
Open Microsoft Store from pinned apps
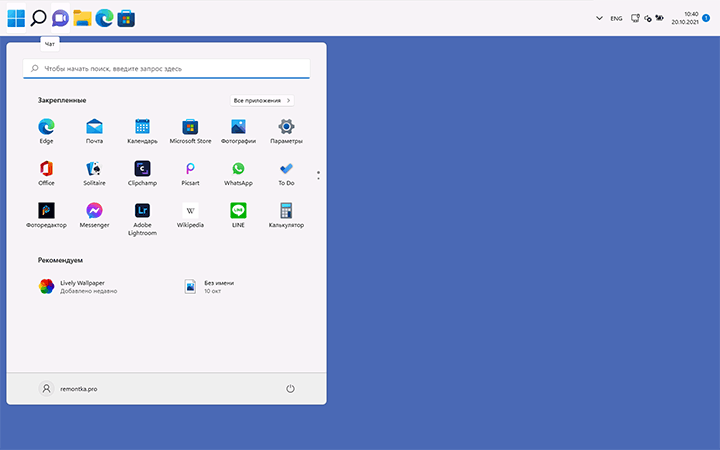[190, 131]
